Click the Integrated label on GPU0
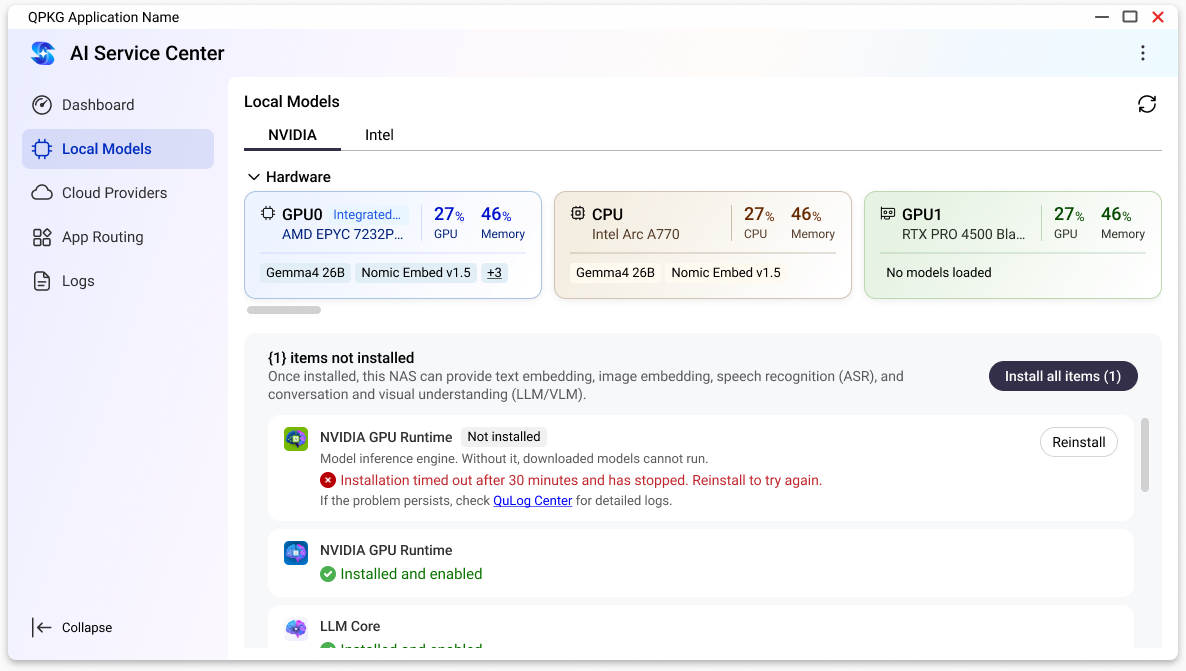Viewport: 1186px width, 671px height. (367, 215)
